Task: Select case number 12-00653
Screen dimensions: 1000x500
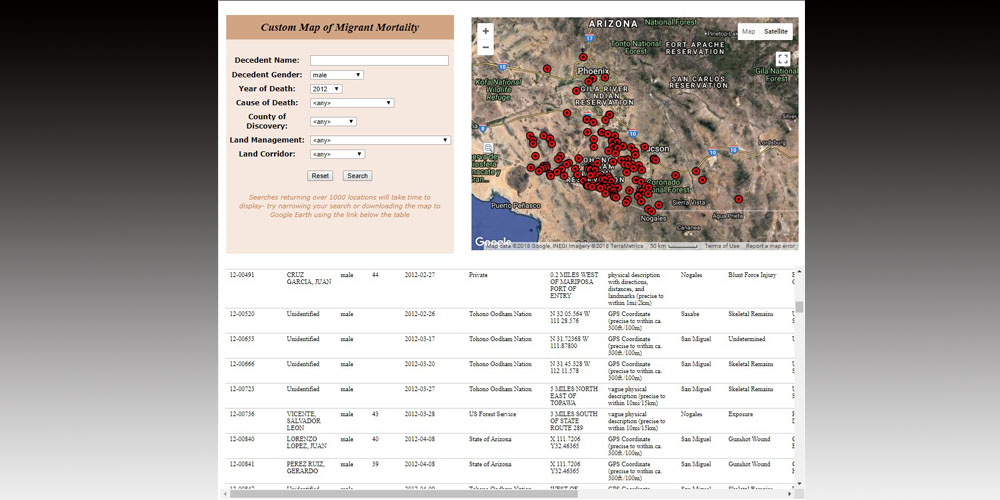Action: pos(242,339)
